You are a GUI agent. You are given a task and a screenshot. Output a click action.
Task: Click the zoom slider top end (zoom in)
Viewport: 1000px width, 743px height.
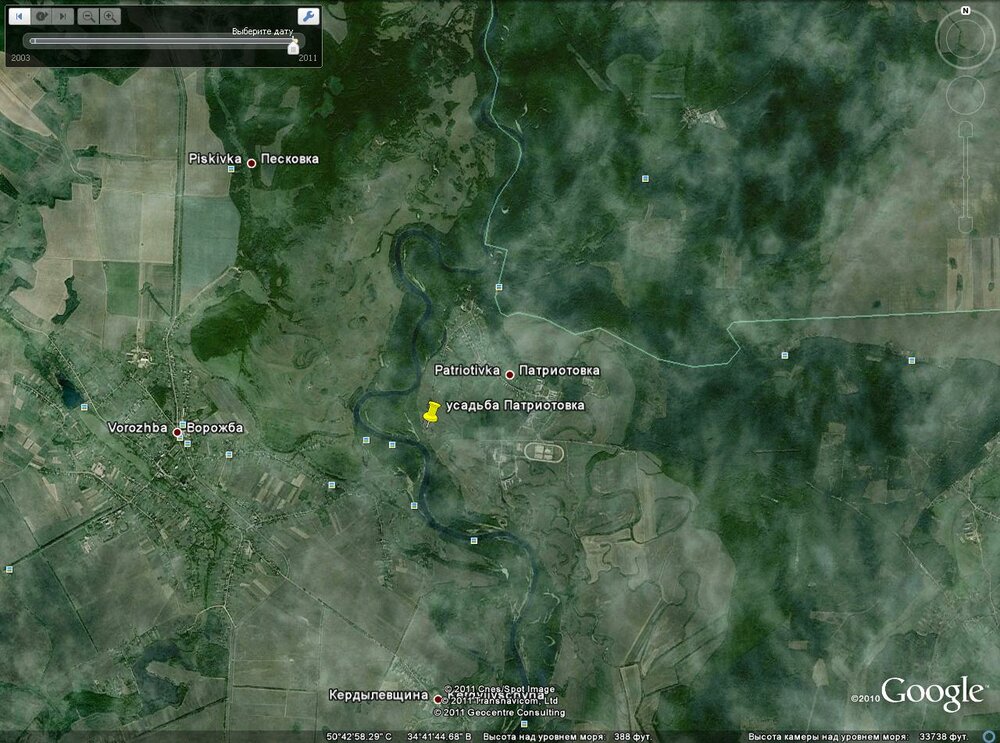pyautogui.click(x=966, y=129)
